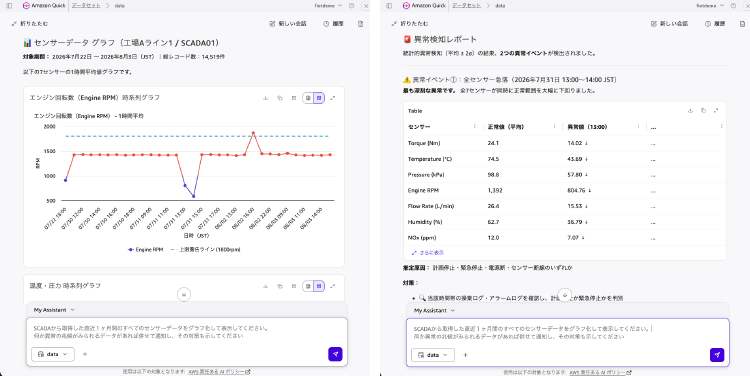Switch 温度・圧力 chart to data view
The height and width of the screenshot is (376, 750).
click(308, 286)
